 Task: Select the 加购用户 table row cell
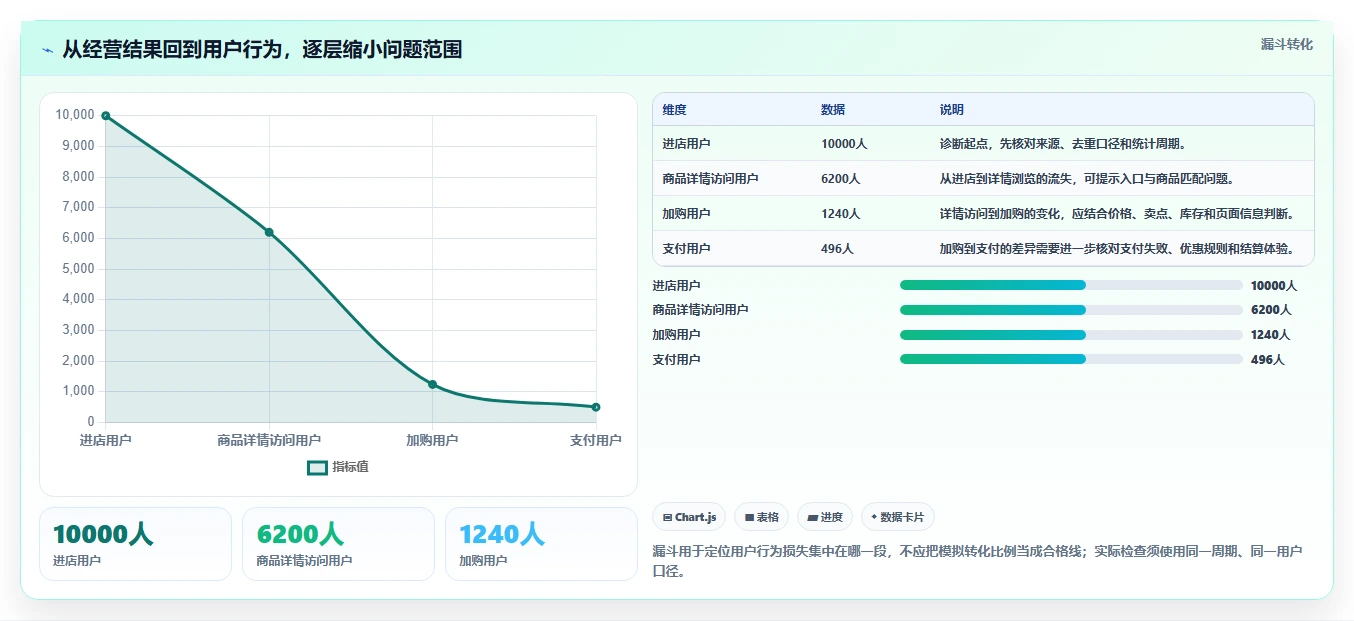[x=732, y=214]
